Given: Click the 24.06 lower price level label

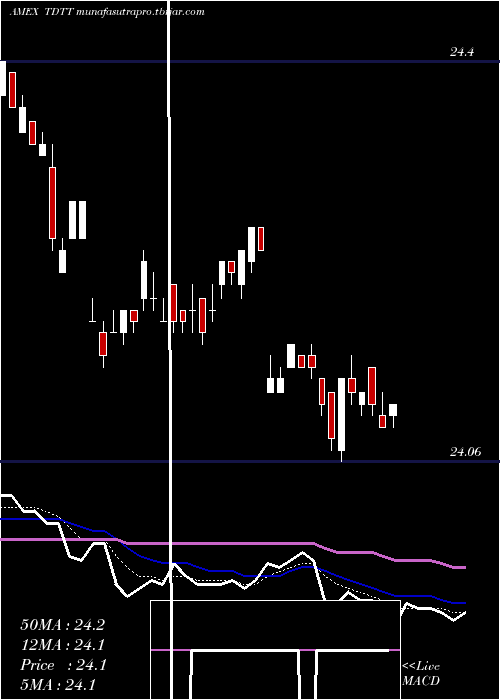Looking at the screenshot, I should coord(465,452).
